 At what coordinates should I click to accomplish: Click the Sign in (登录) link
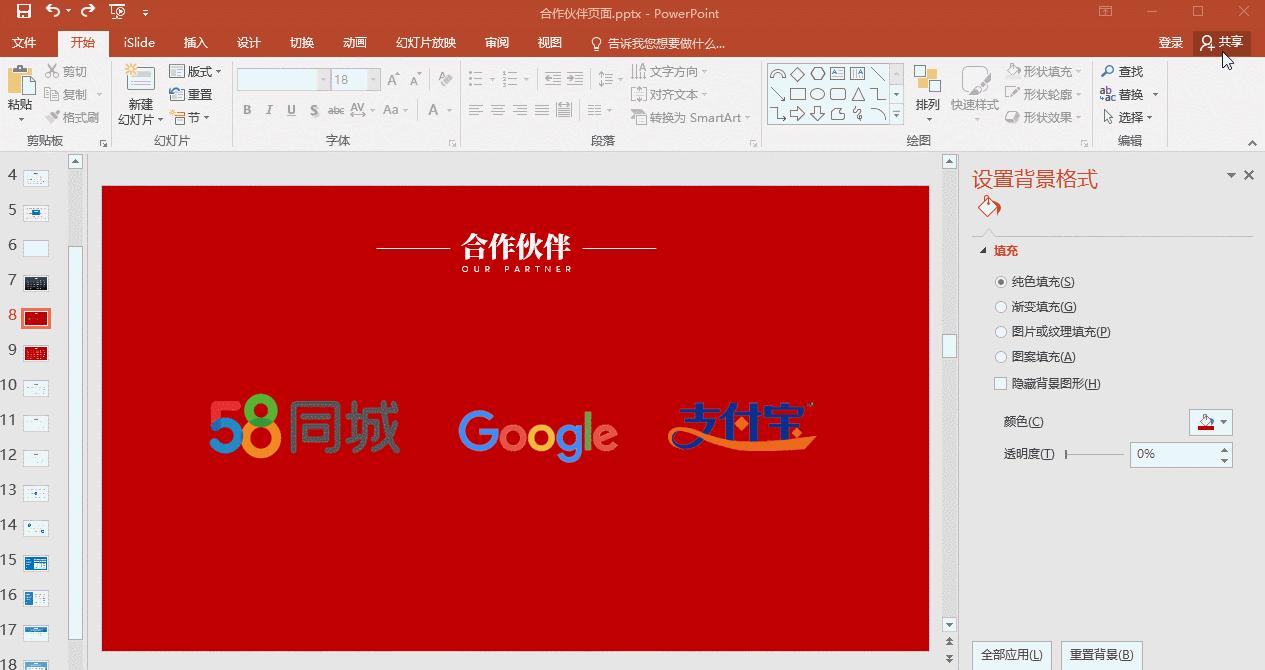tap(1171, 43)
